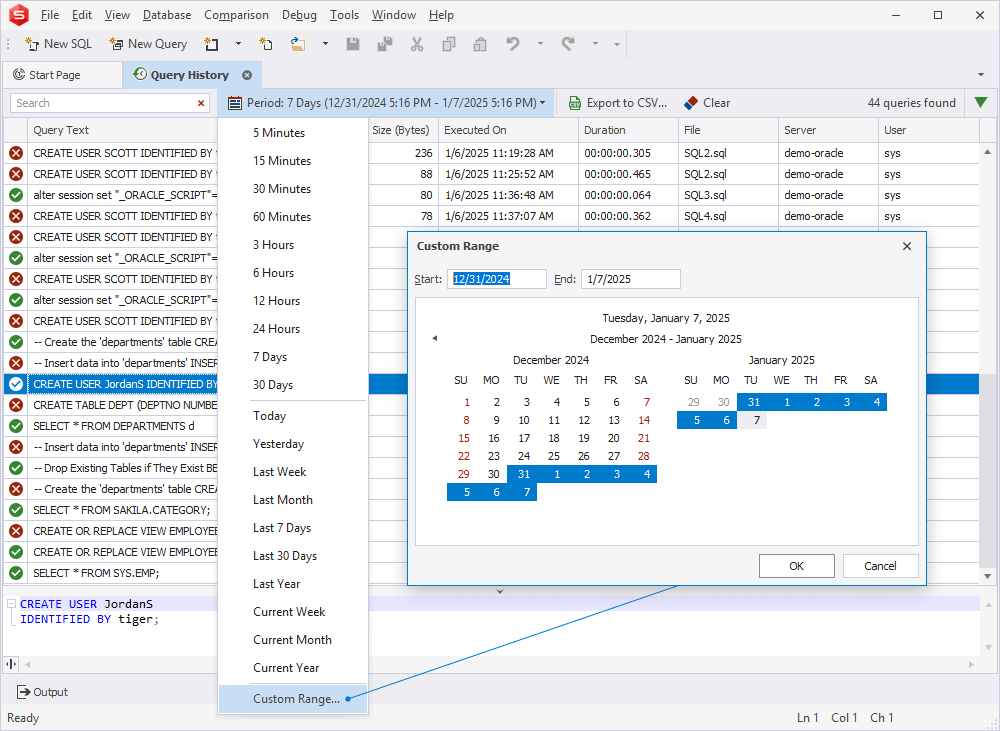
Task: Expand the Open file dropdown arrow
Action: (x=325, y=44)
